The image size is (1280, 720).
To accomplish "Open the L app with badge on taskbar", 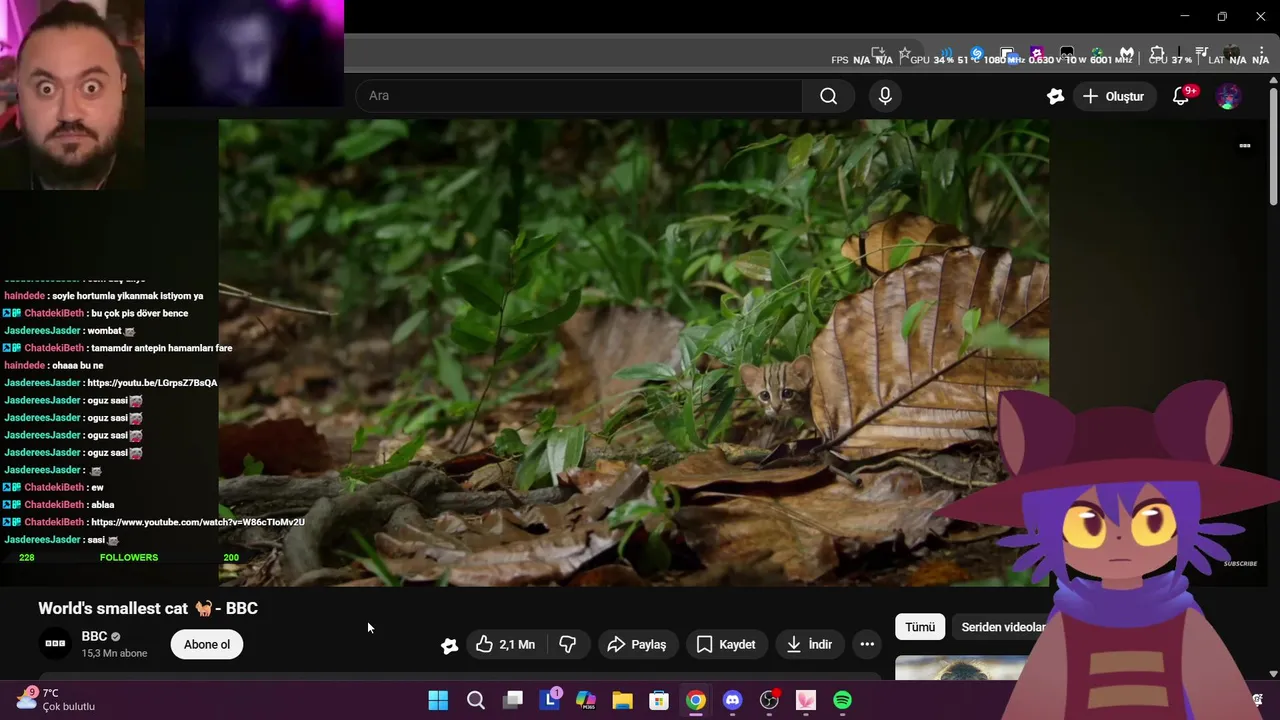I will click(x=550, y=700).
